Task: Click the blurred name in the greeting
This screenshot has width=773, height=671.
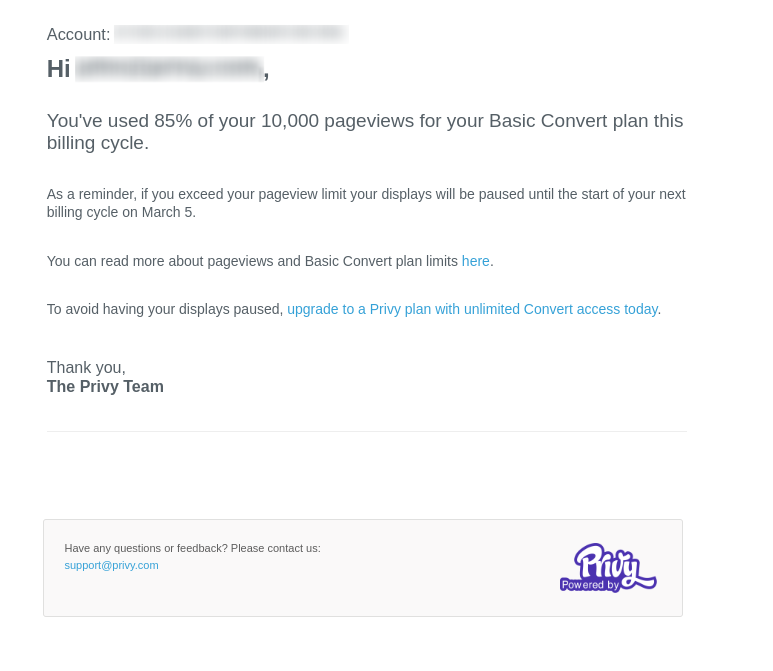Action: pos(169,69)
